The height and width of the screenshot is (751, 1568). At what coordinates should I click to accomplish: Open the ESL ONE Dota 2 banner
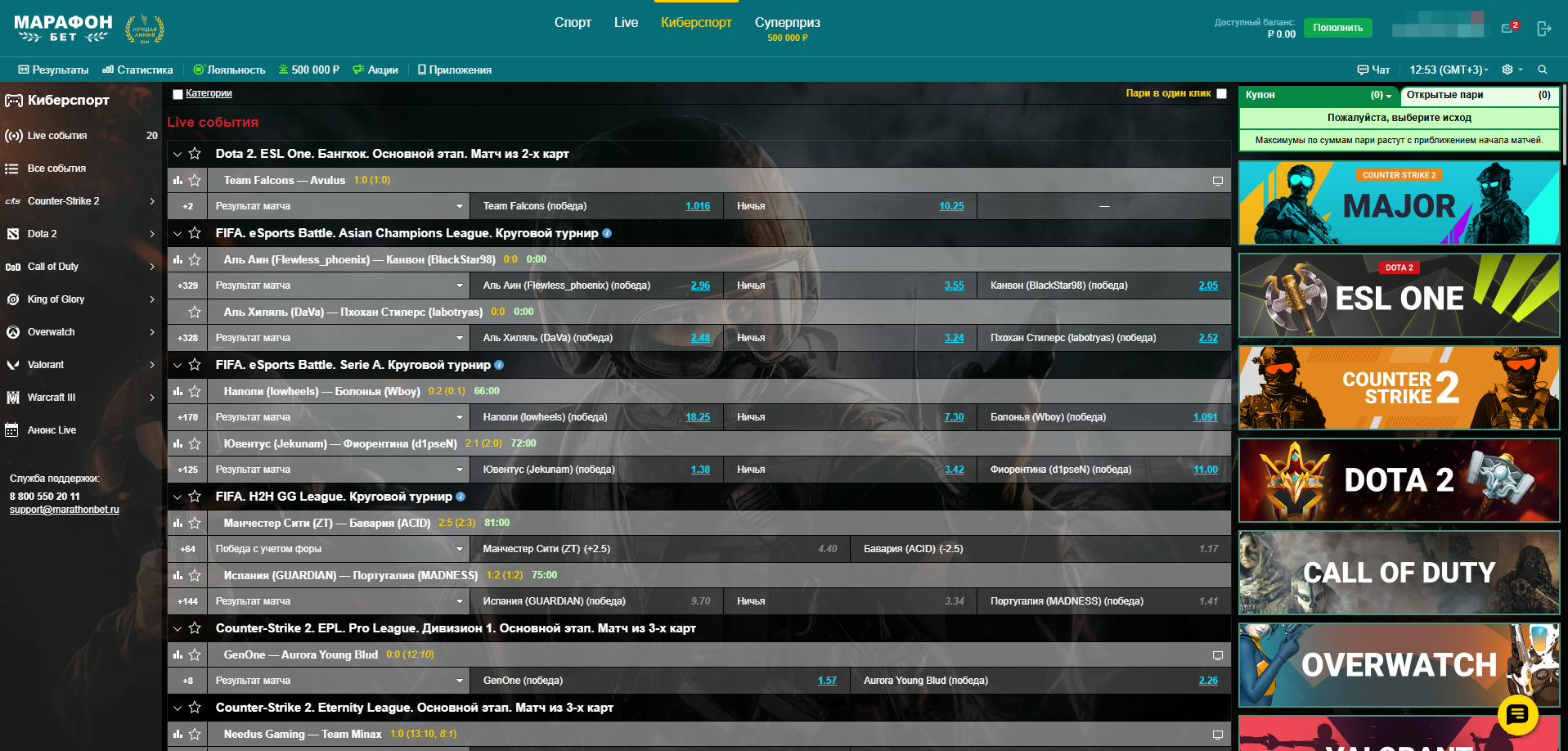point(1399,295)
